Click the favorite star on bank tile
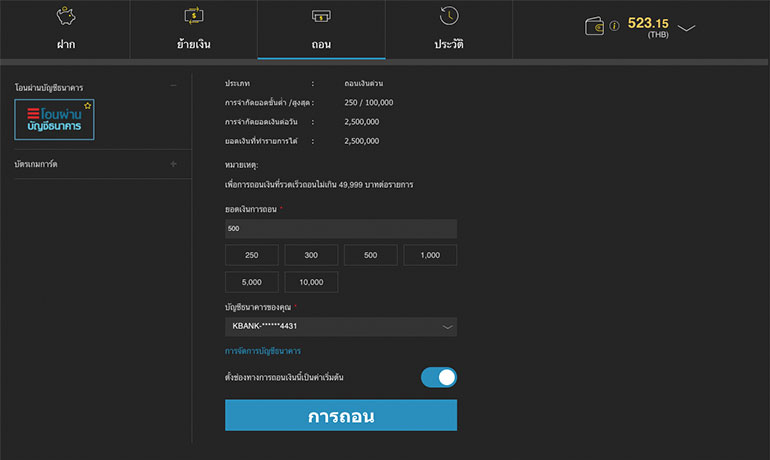The height and width of the screenshot is (460, 770). (x=87, y=106)
